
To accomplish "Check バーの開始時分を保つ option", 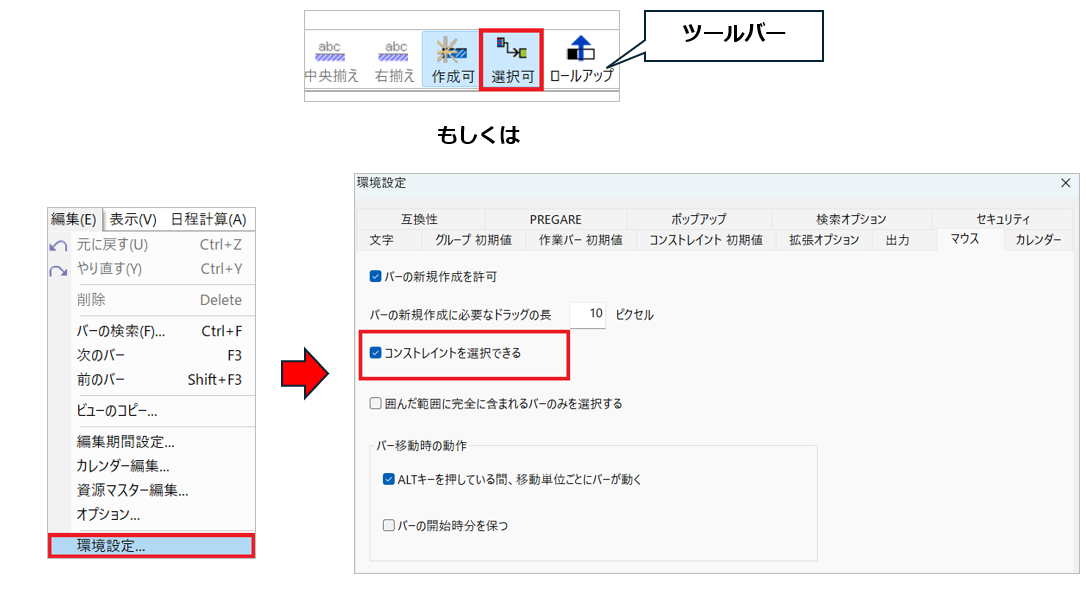I will click(x=389, y=525).
